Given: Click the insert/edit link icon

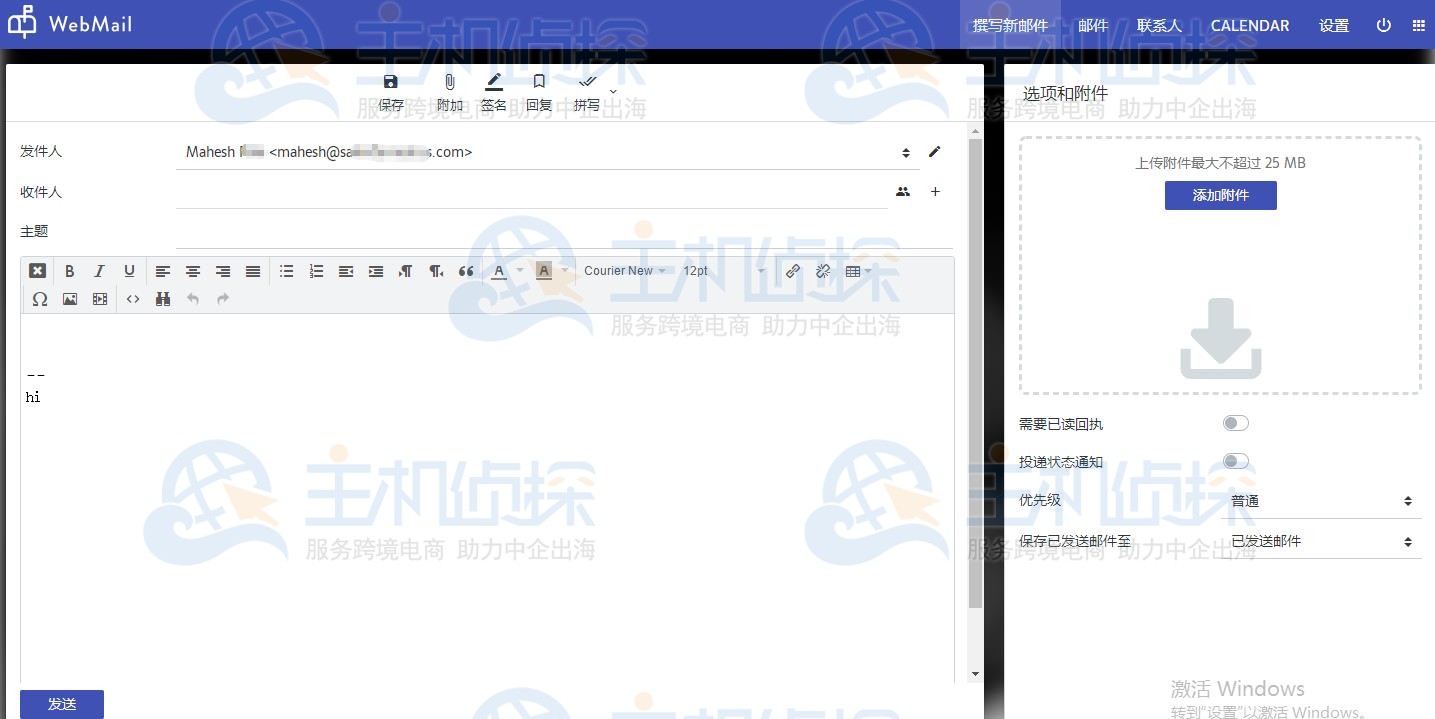Looking at the screenshot, I should coord(792,270).
